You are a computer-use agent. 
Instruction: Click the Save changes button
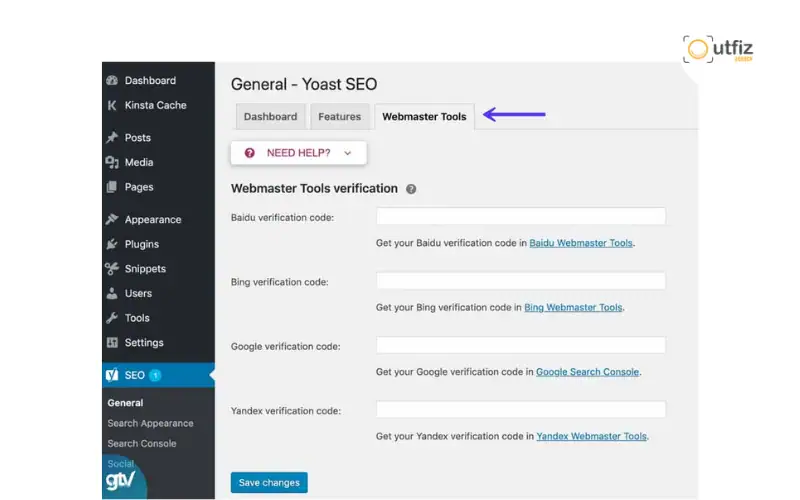click(269, 483)
